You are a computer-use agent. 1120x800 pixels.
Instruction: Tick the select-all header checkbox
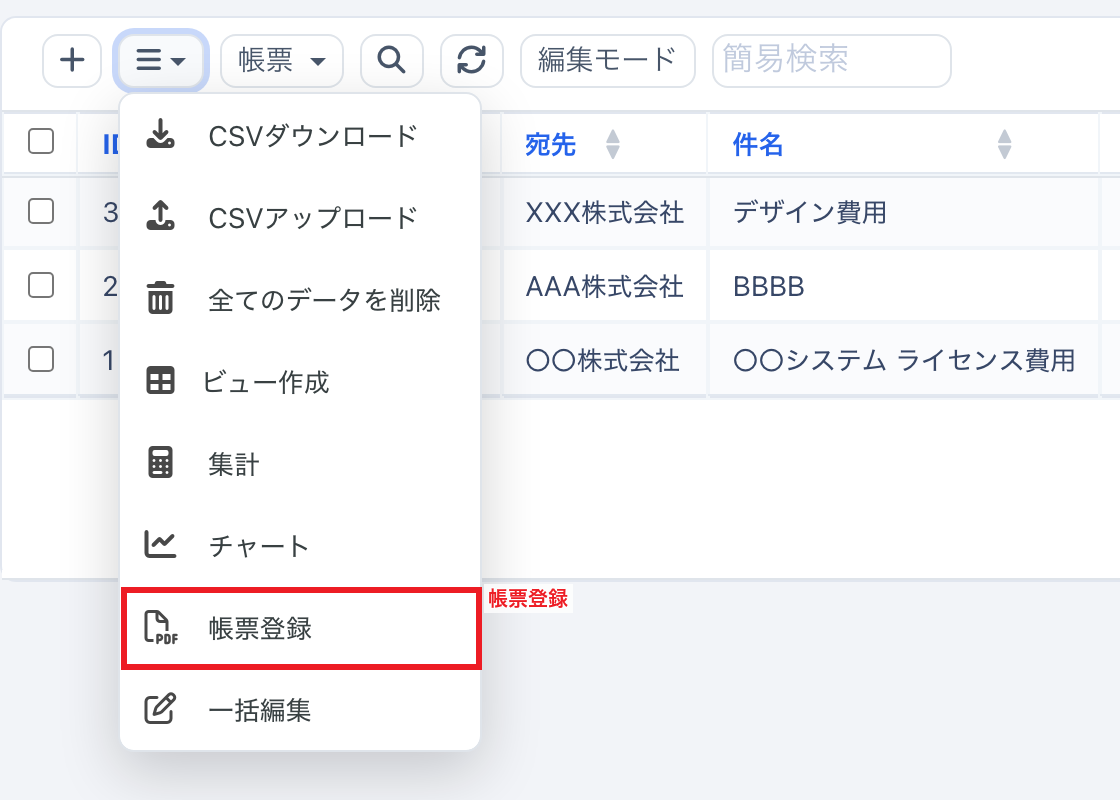[41, 141]
